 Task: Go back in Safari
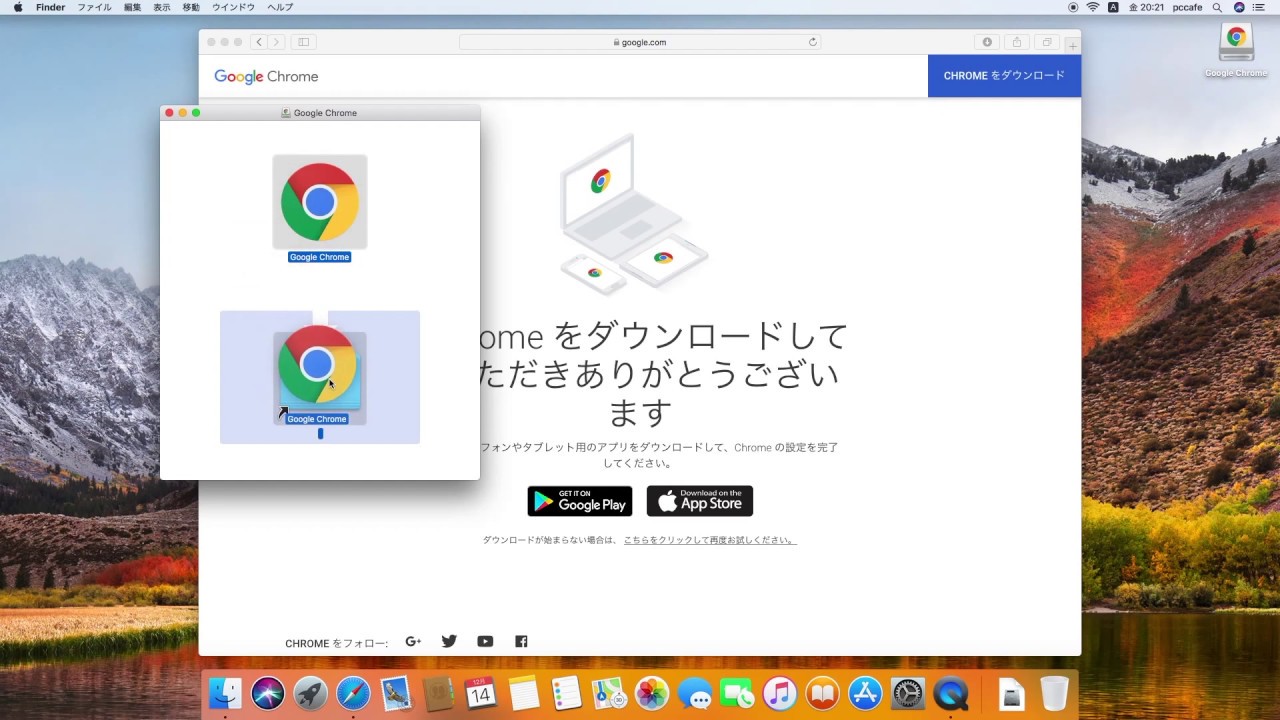[259, 42]
